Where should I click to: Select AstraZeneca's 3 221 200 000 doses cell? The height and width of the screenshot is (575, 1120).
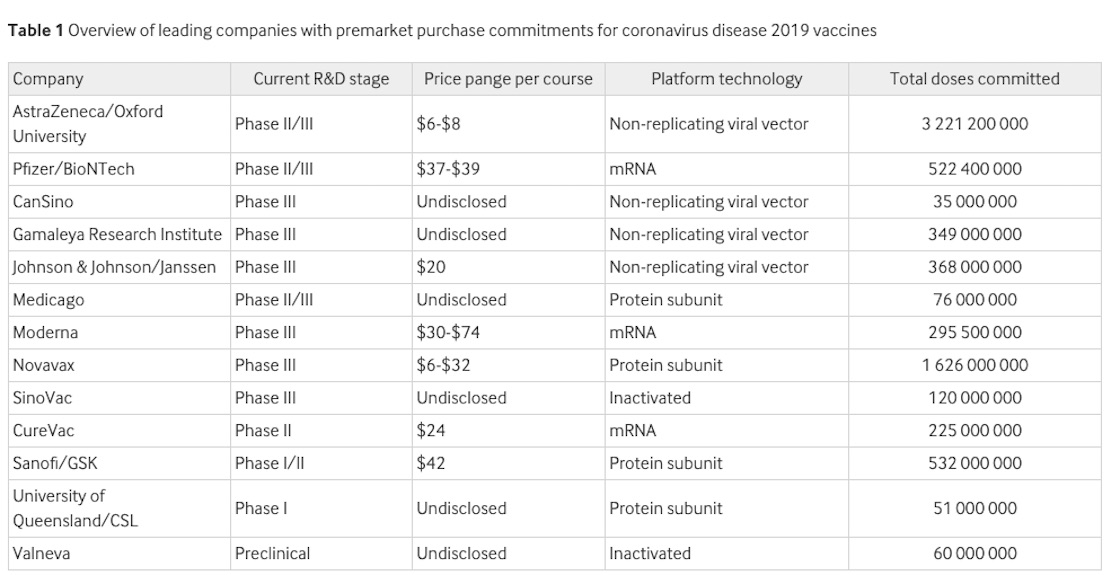tap(974, 124)
